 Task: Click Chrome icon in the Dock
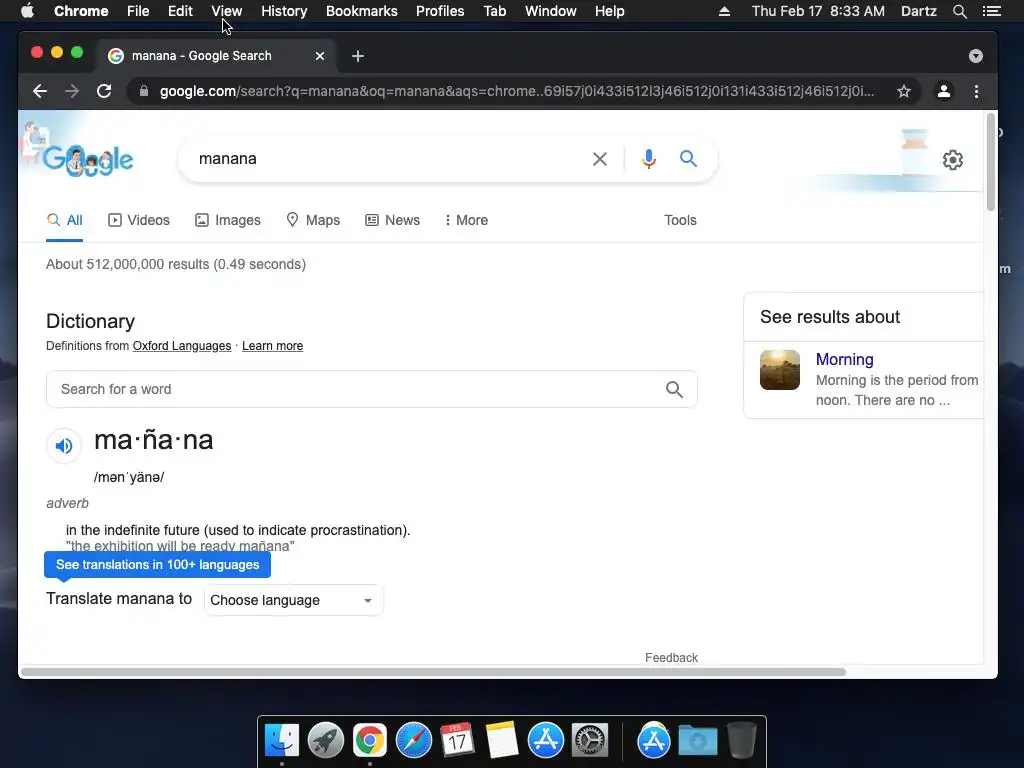(x=370, y=741)
